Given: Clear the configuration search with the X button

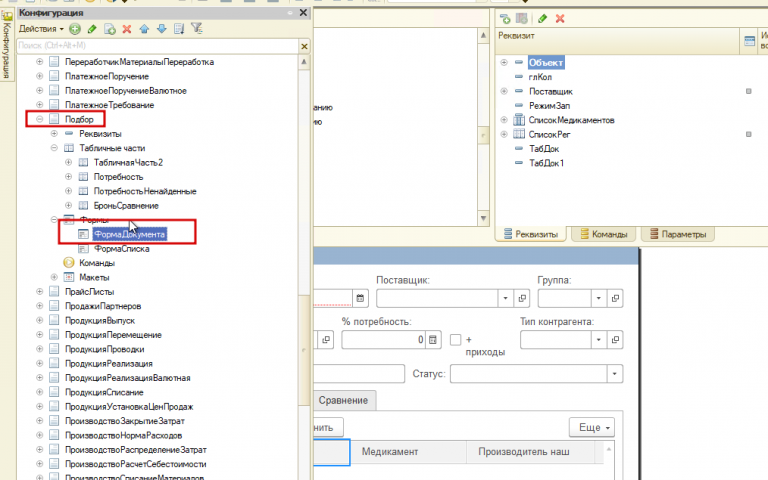Looking at the screenshot, I should click(x=304, y=46).
